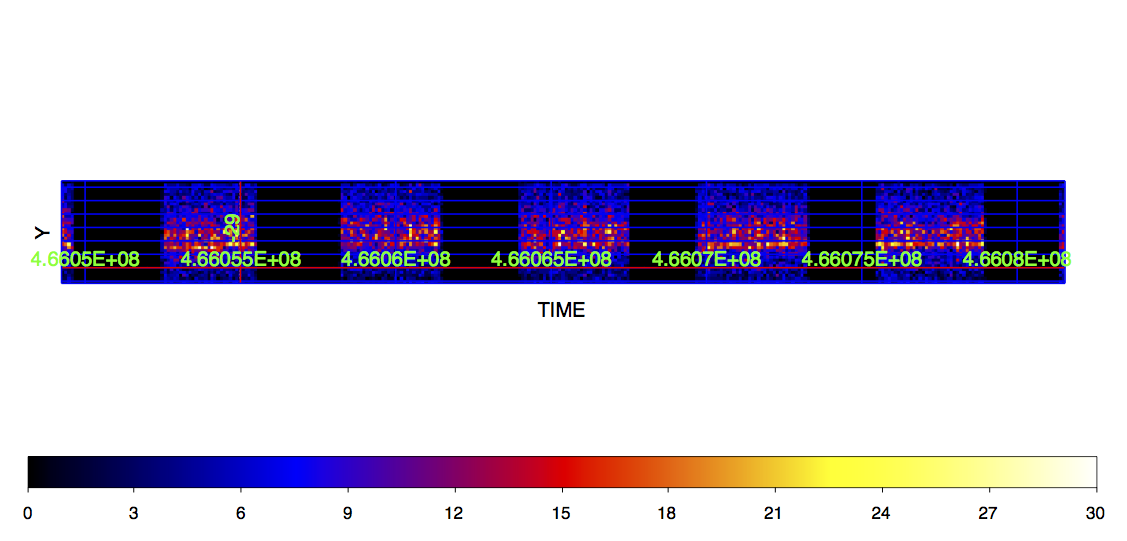Image resolution: width=1127 pixels, height=541 pixels.
Task: Select the green 29 grid label
Action: (232, 226)
